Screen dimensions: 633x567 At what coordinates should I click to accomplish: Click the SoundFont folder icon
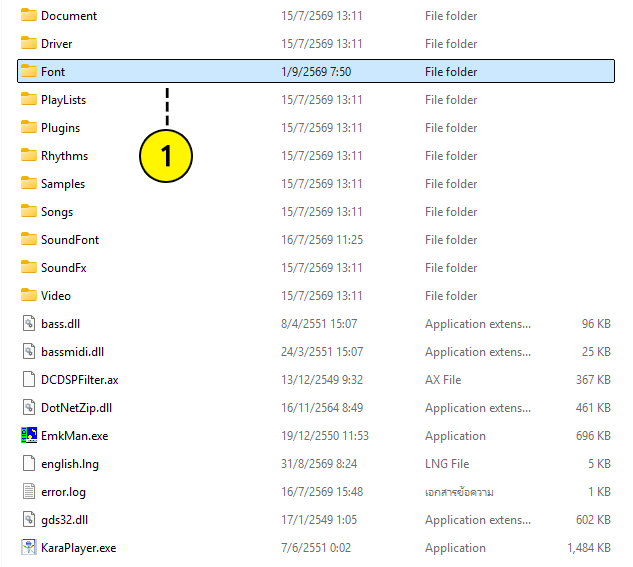(x=29, y=239)
